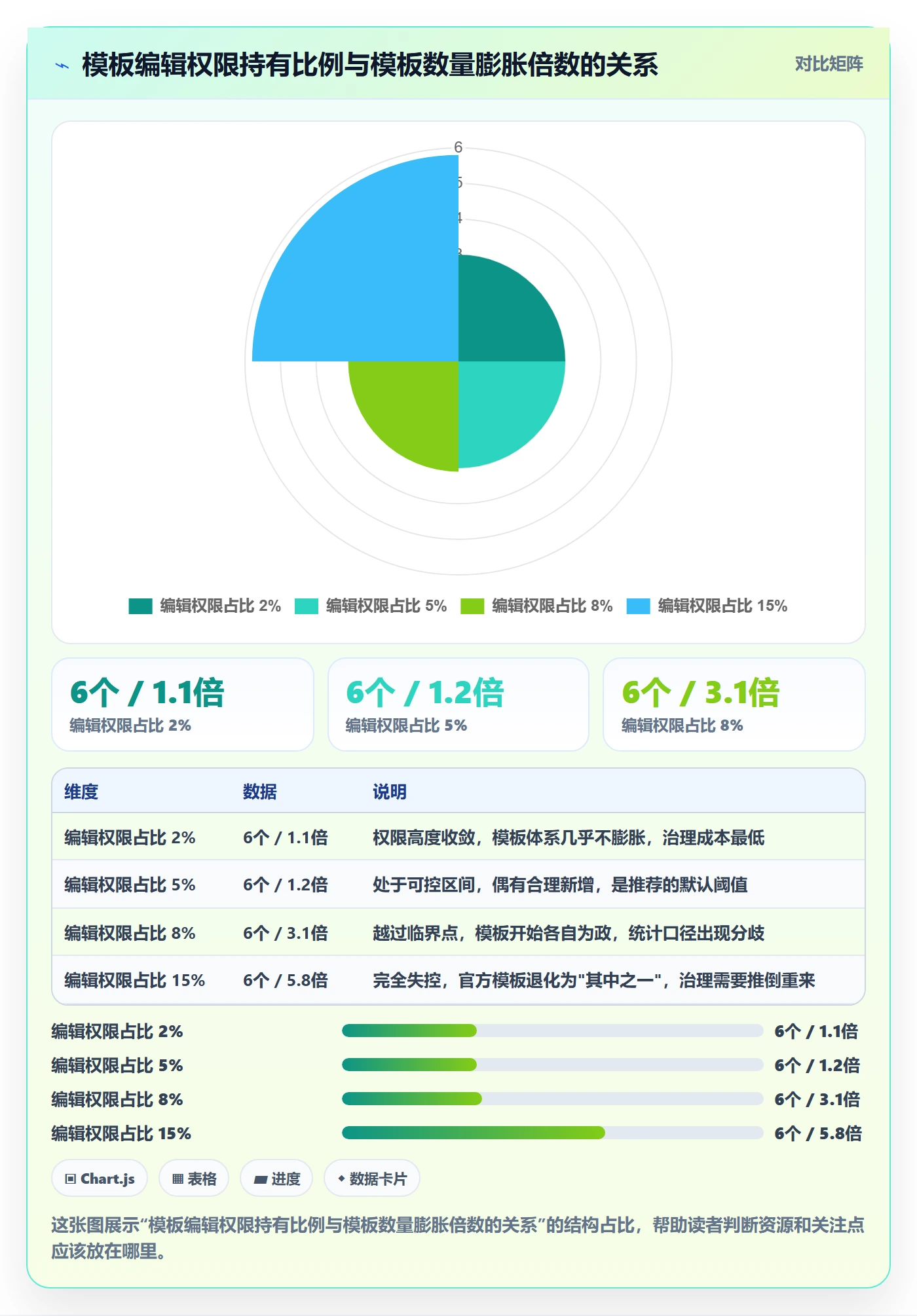Click the progress bar for 编辑权限占比 8%
Image resolution: width=917 pixels, height=1316 pixels.
point(552,1099)
